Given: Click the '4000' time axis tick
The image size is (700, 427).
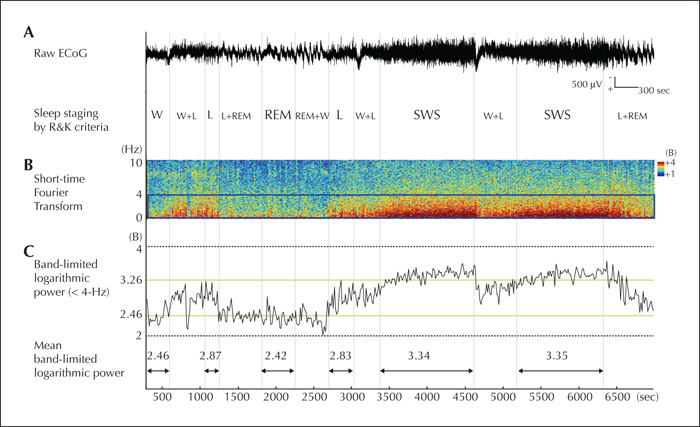Looking at the screenshot, I should pyautogui.click(x=427, y=397).
